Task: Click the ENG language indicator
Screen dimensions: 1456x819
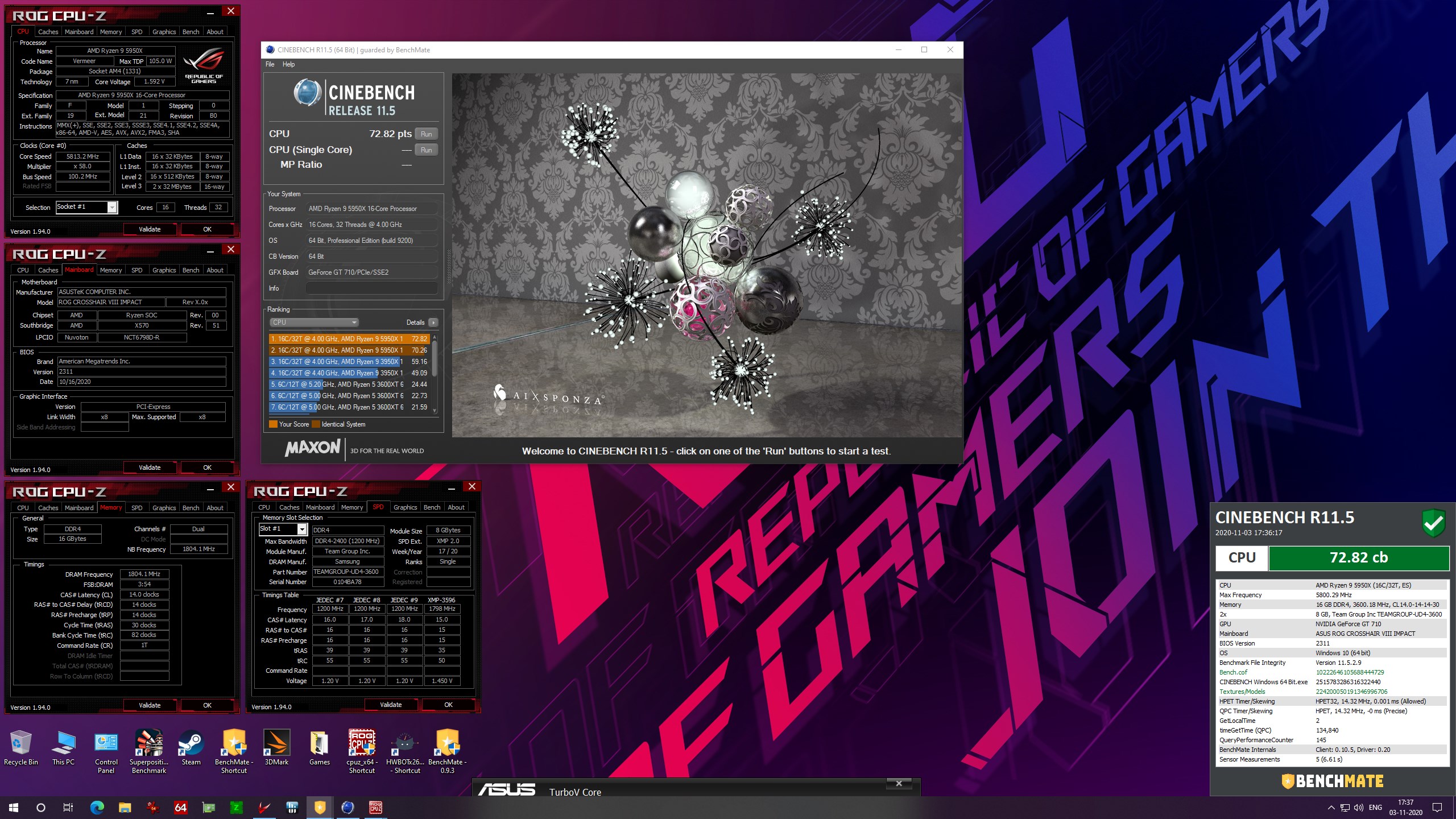Action: [x=1375, y=808]
